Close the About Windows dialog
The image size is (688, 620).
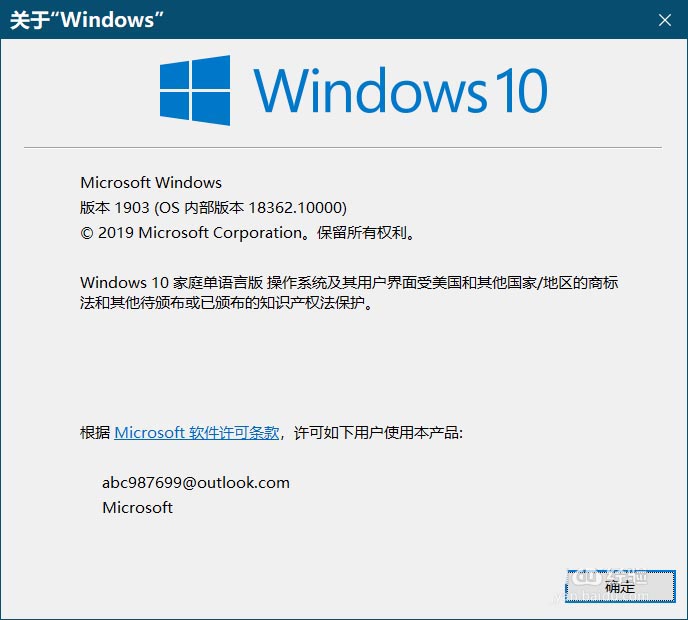point(664,20)
